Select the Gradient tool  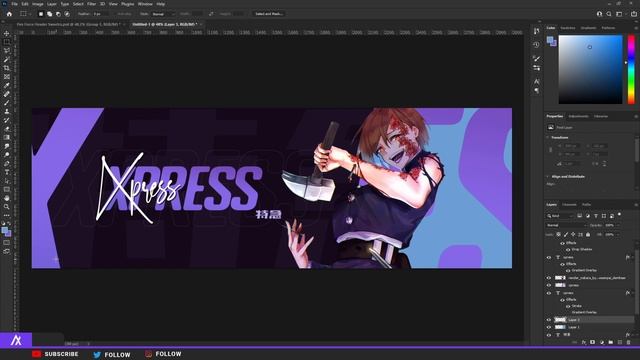click(7, 137)
